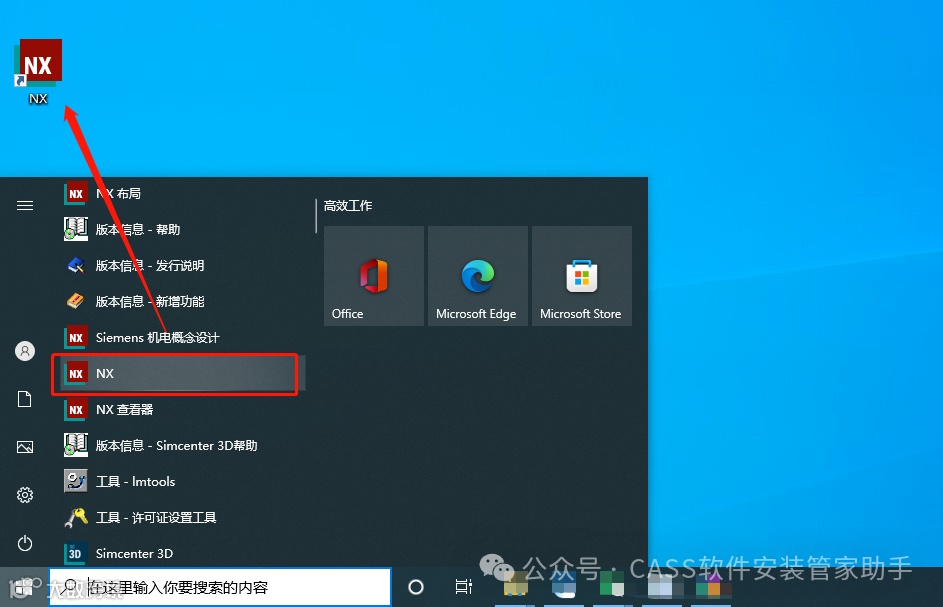Click the Cortana circle on taskbar
Screen dimensions: 943x607
click(416, 587)
